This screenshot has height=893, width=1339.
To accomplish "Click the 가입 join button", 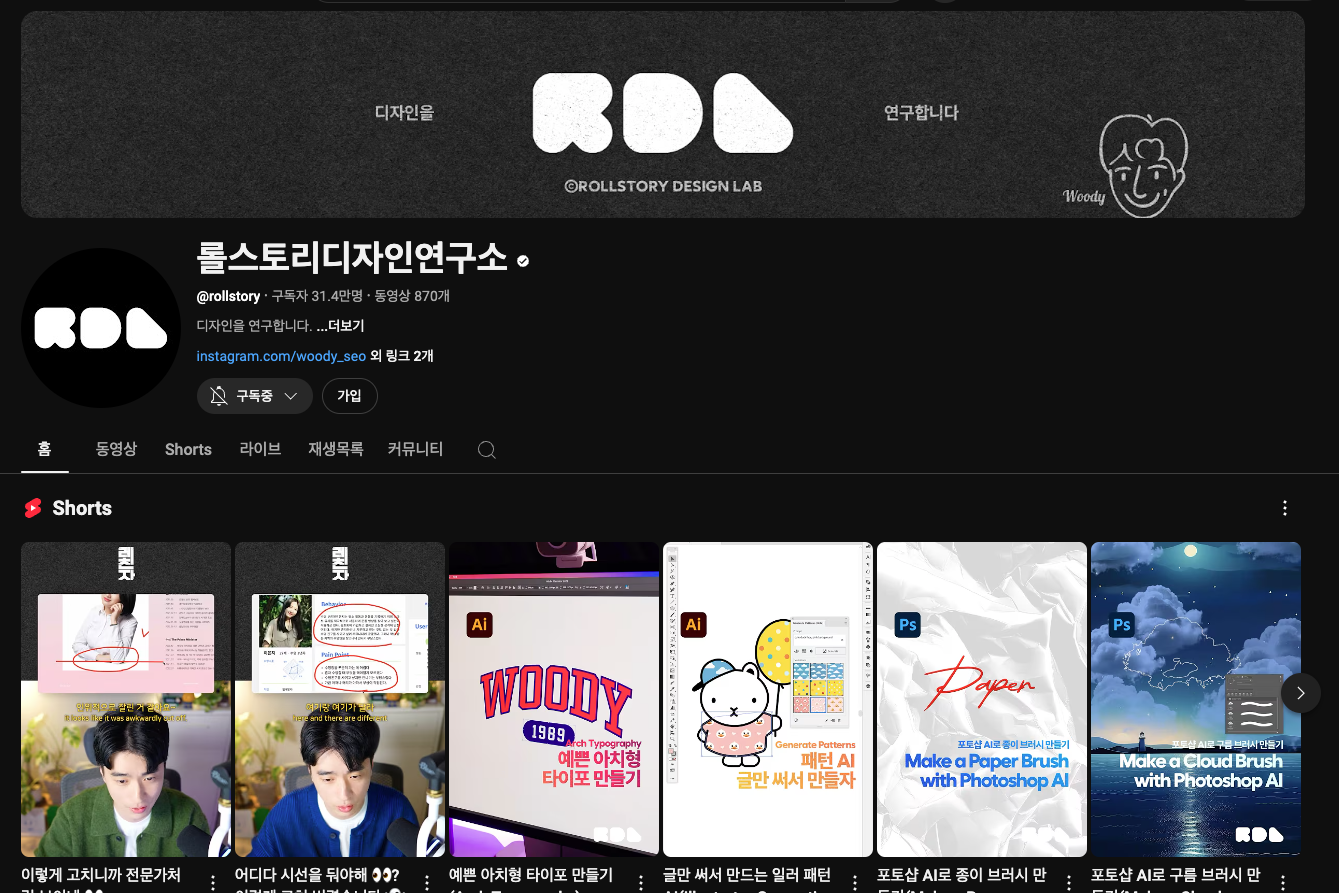I will [x=349, y=396].
